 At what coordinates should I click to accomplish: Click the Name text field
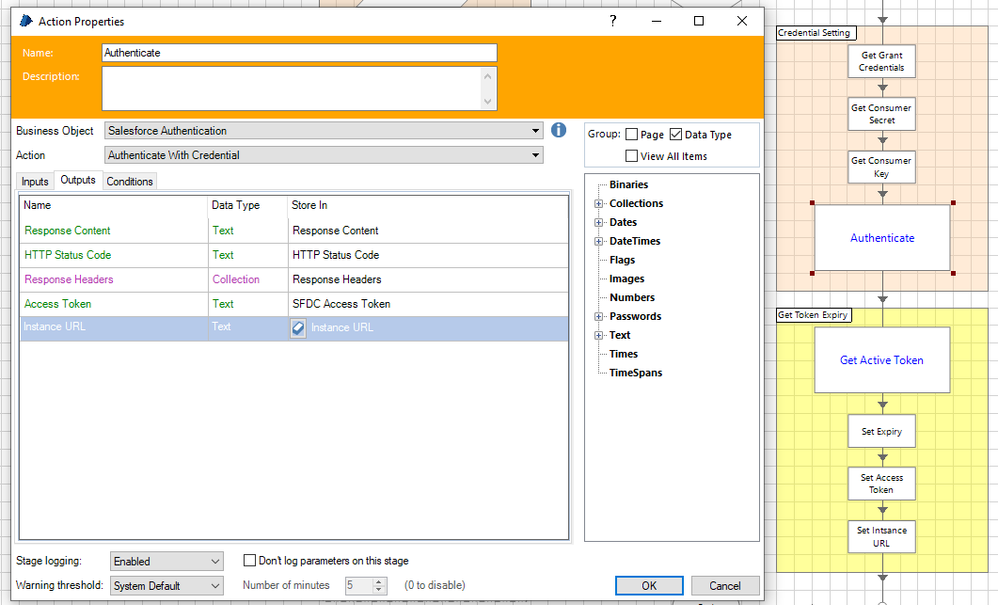(299, 53)
